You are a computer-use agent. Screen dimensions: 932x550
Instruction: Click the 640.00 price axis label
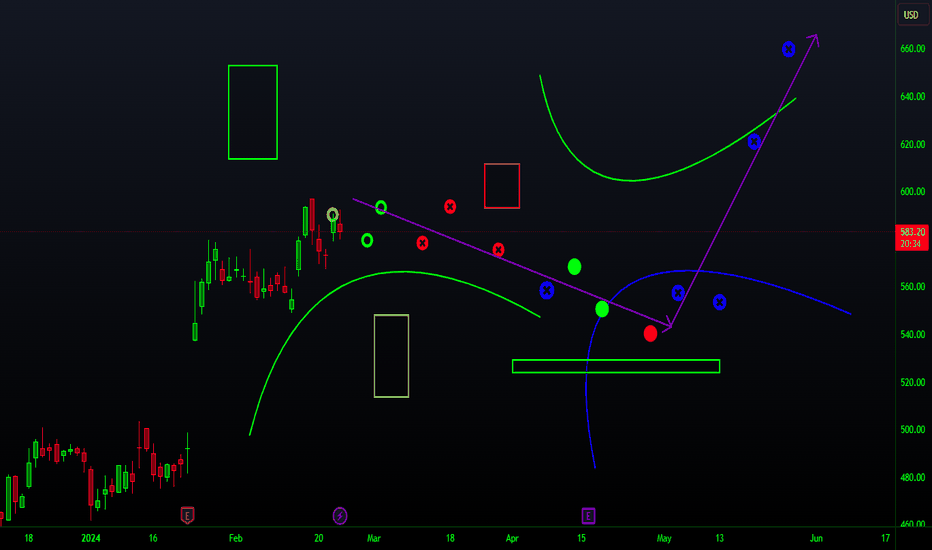(x=912, y=96)
